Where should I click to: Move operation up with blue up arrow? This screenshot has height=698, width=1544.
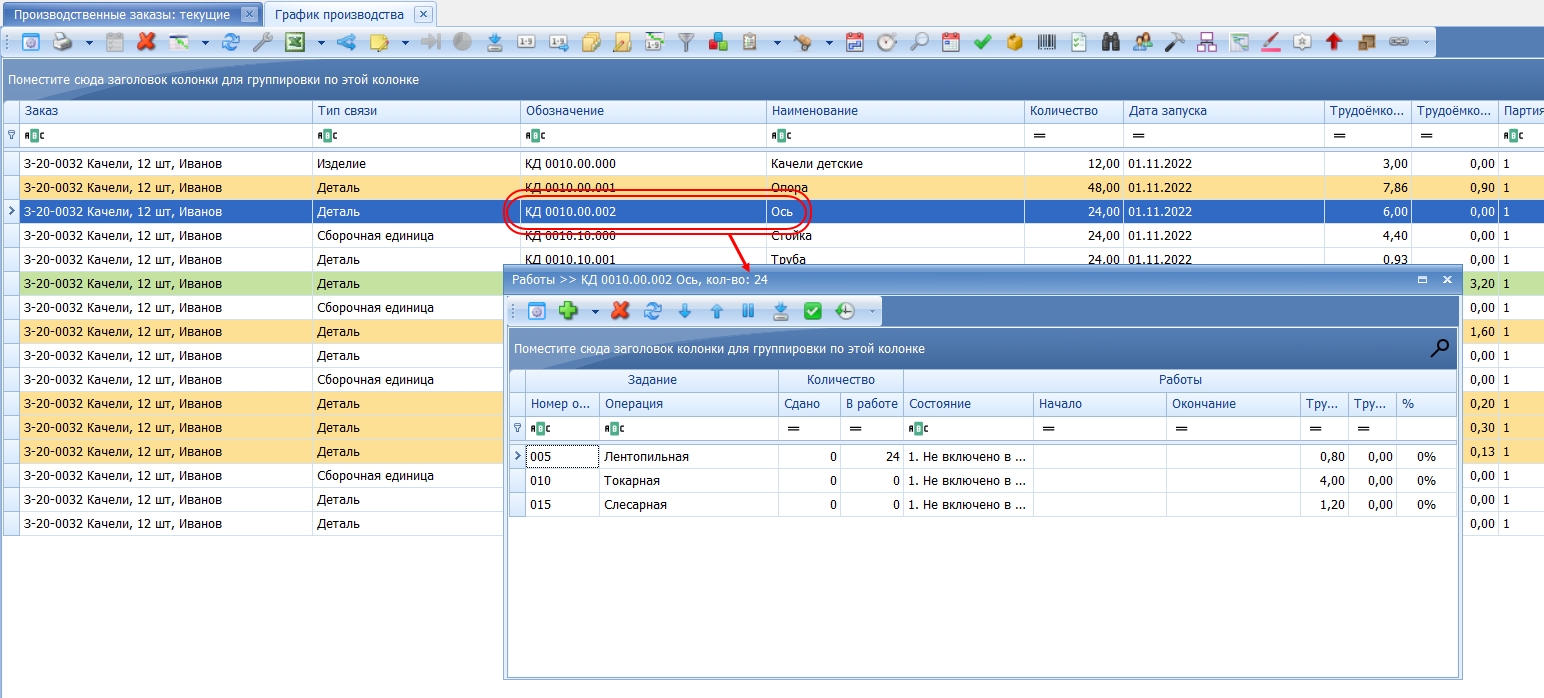[x=717, y=311]
